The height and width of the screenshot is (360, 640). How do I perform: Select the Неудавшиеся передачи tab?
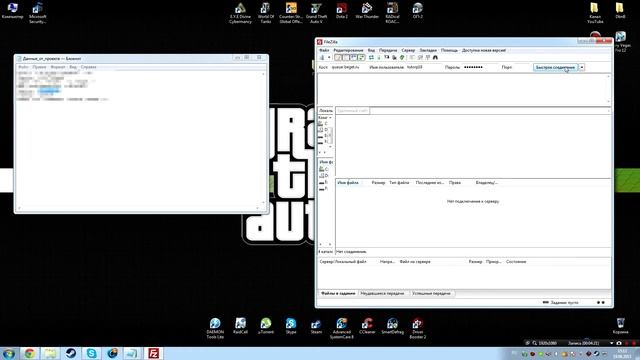click(x=382, y=293)
